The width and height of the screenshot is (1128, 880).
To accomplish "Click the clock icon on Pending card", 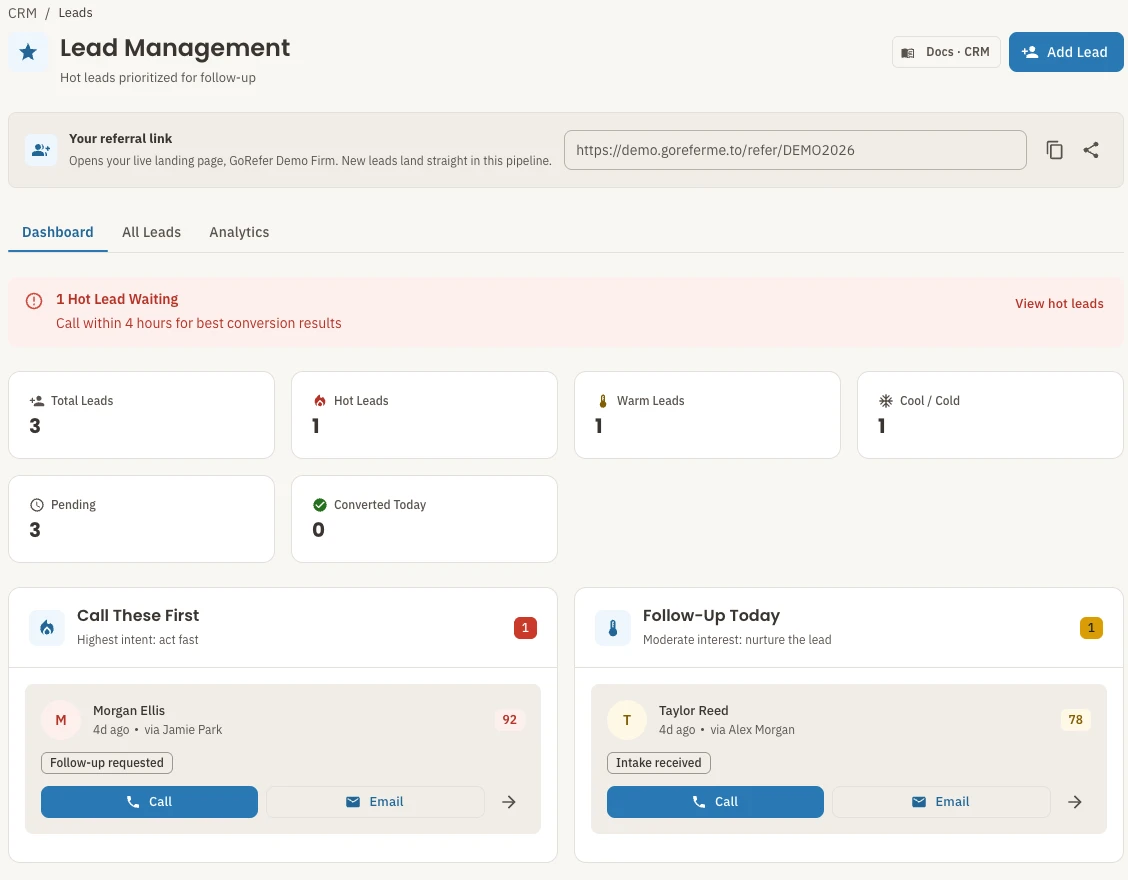I will pos(37,505).
